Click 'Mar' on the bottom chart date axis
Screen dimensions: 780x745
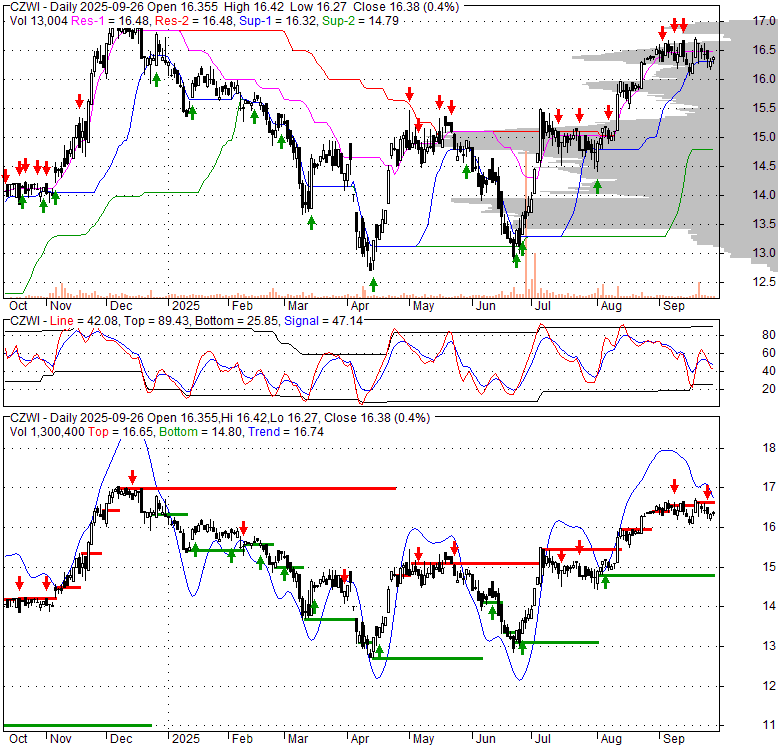click(297, 739)
